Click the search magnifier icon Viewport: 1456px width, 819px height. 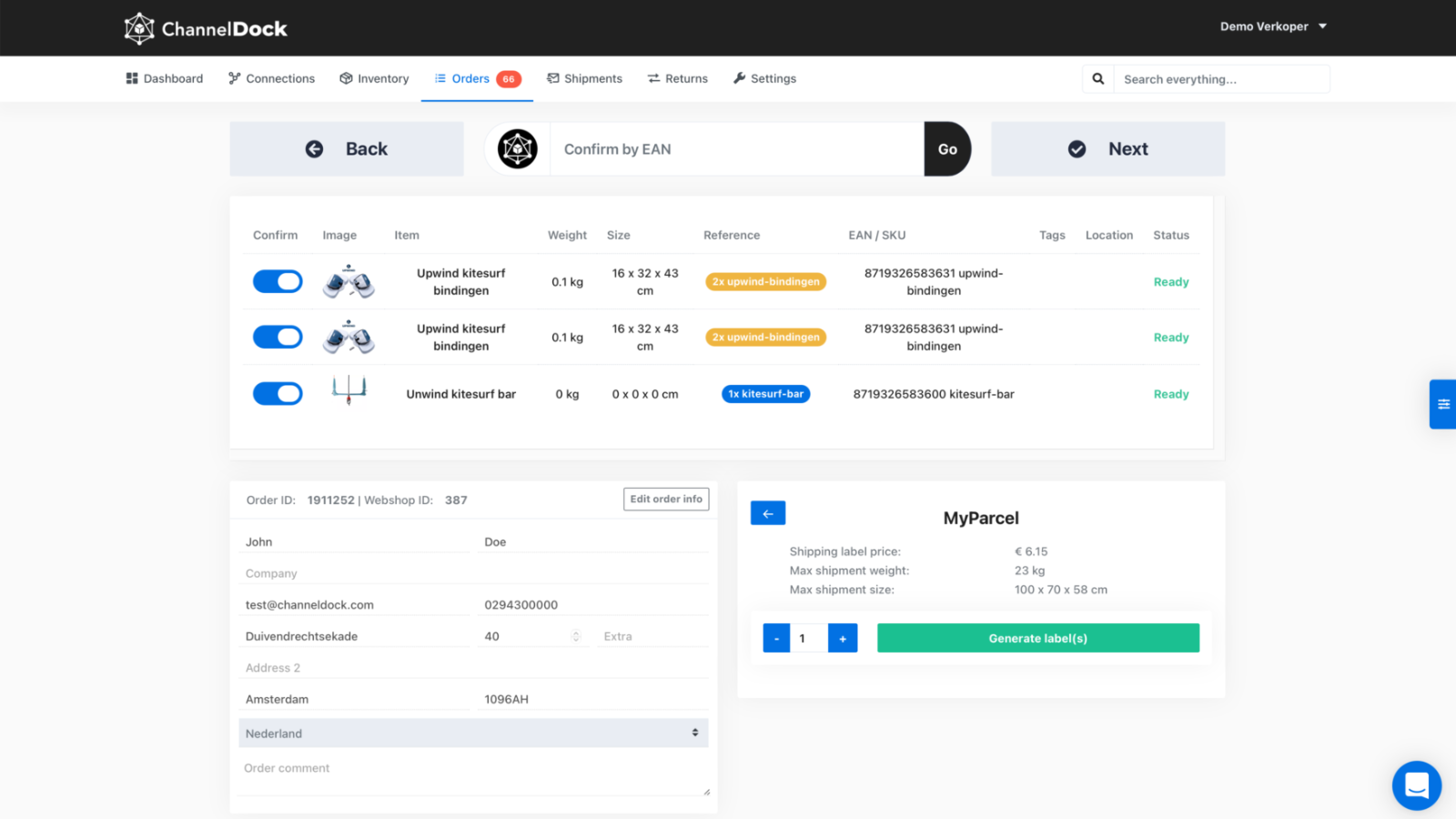pos(1097,78)
